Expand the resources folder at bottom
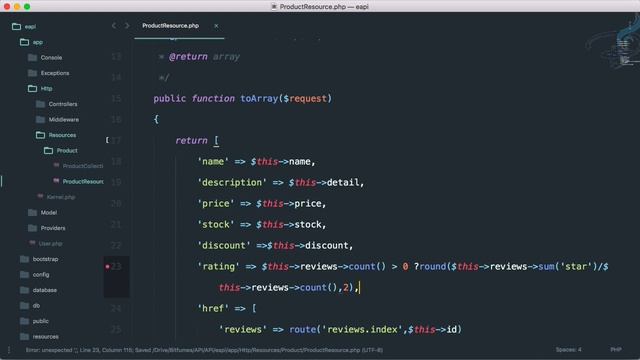The image size is (640, 360). (x=45, y=337)
